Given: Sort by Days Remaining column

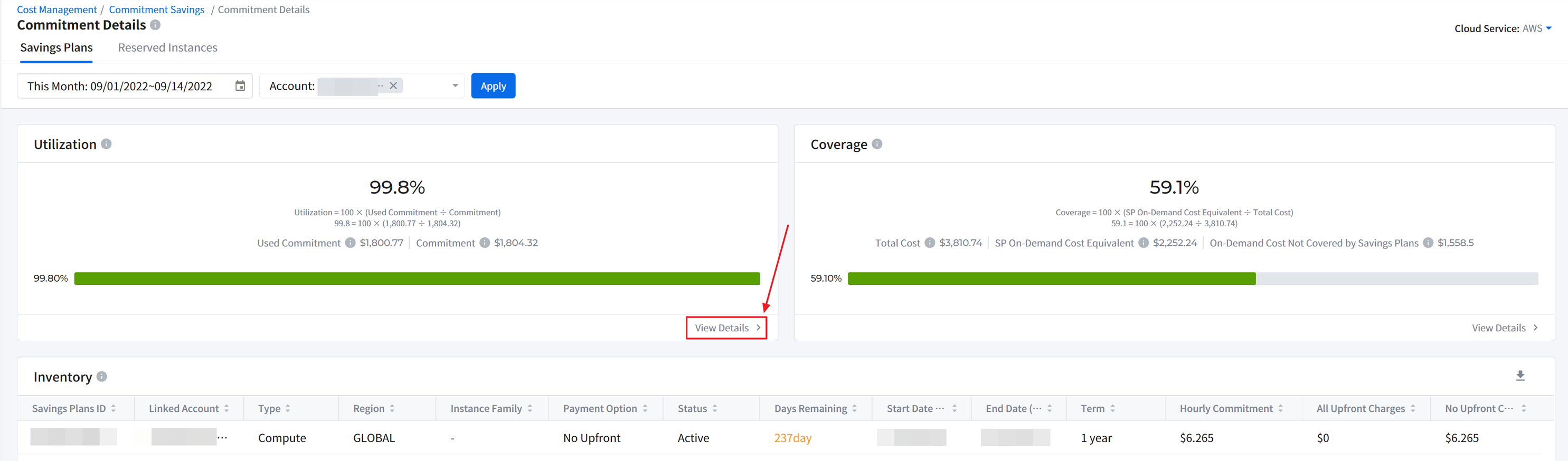Looking at the screenshot, I should 854,409.
